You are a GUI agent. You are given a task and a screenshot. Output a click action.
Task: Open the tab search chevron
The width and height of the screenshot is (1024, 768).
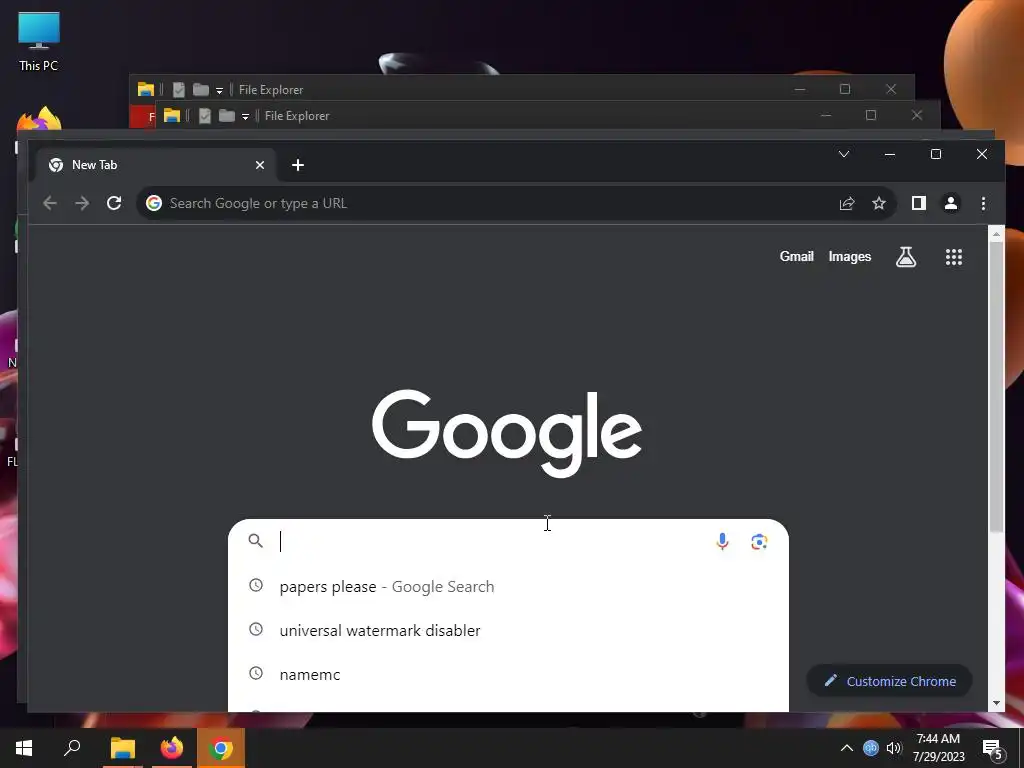844,154
